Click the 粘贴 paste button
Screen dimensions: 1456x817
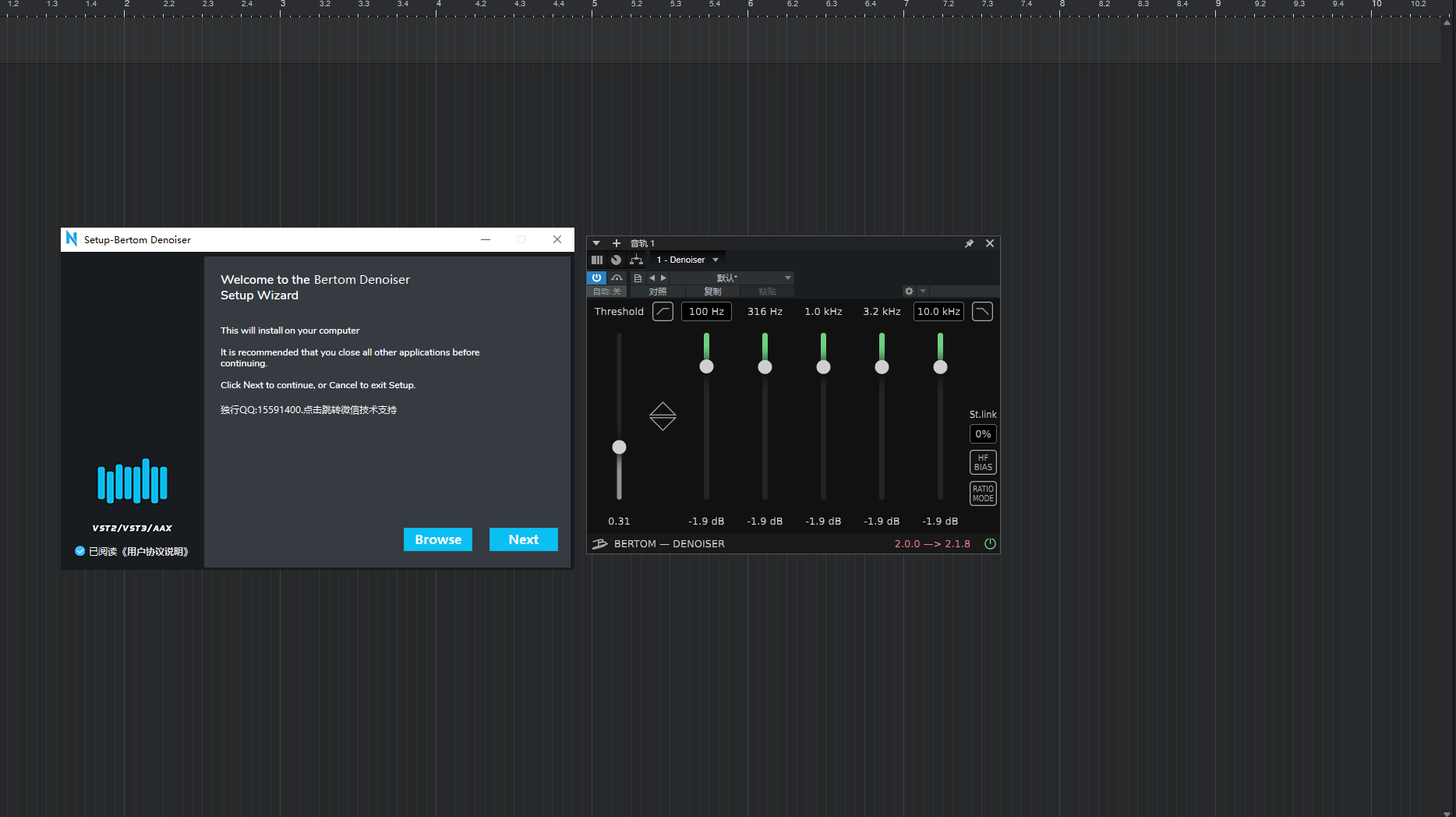pyautogui.click(x=768, y=292)
